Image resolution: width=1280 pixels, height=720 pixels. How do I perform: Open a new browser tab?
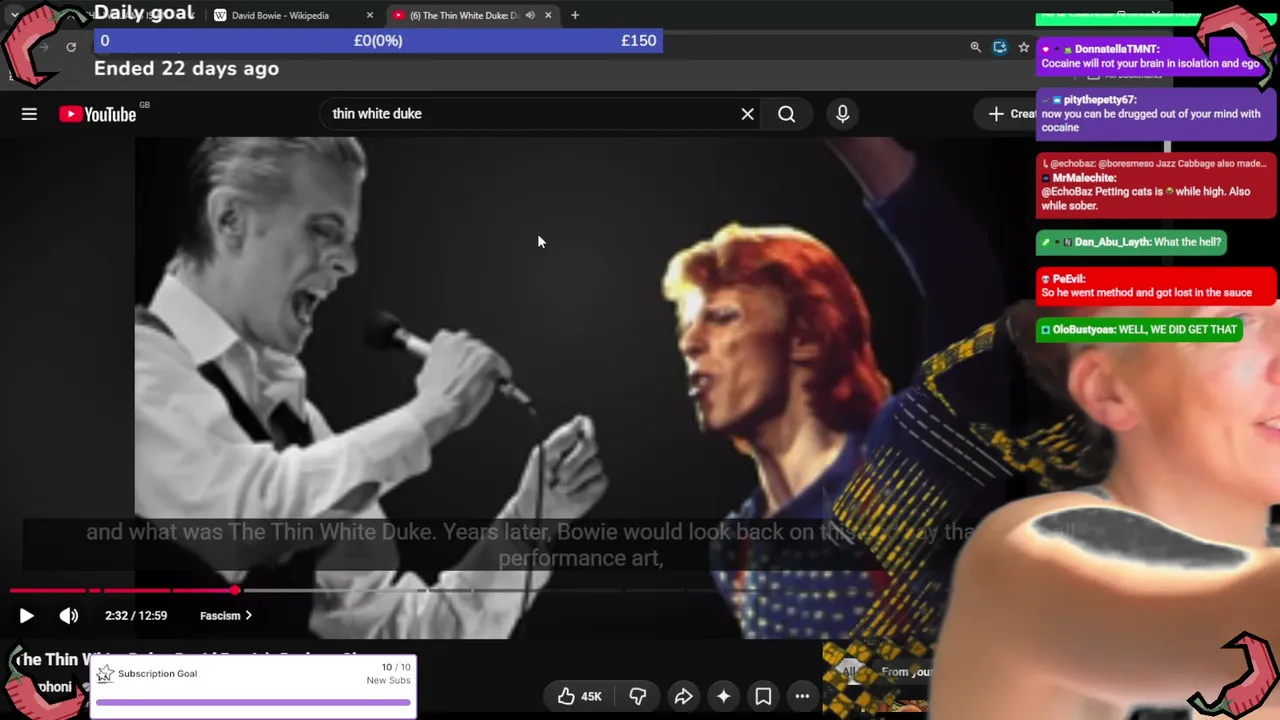tap(575, 15)
